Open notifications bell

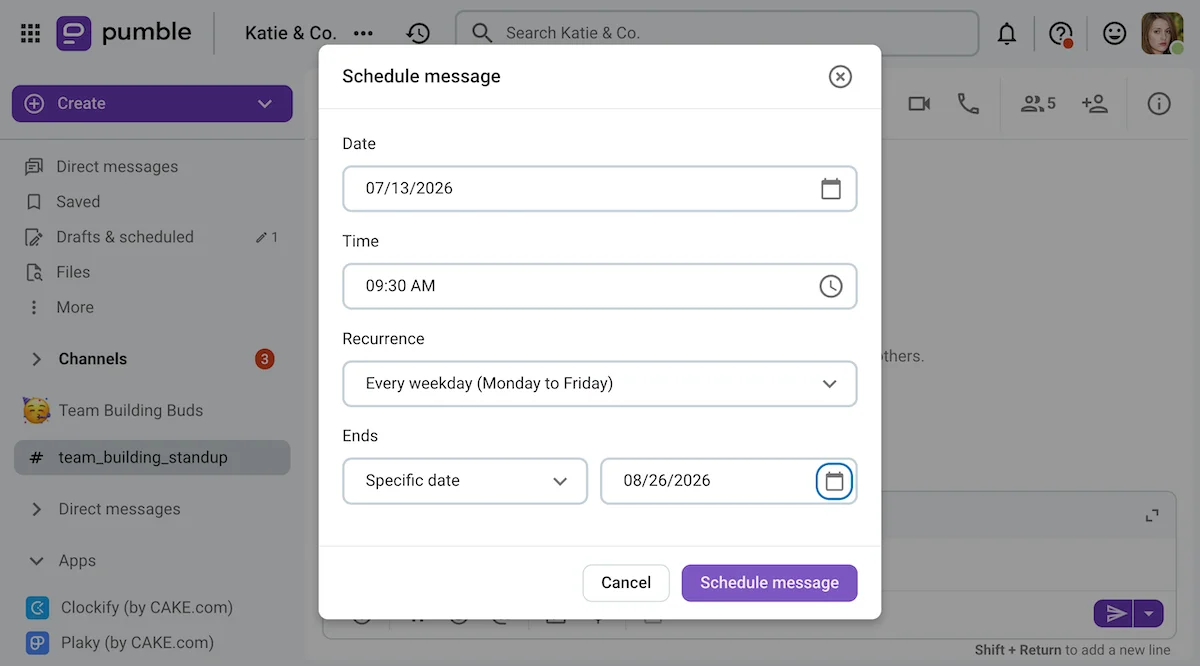(1007, 33)
